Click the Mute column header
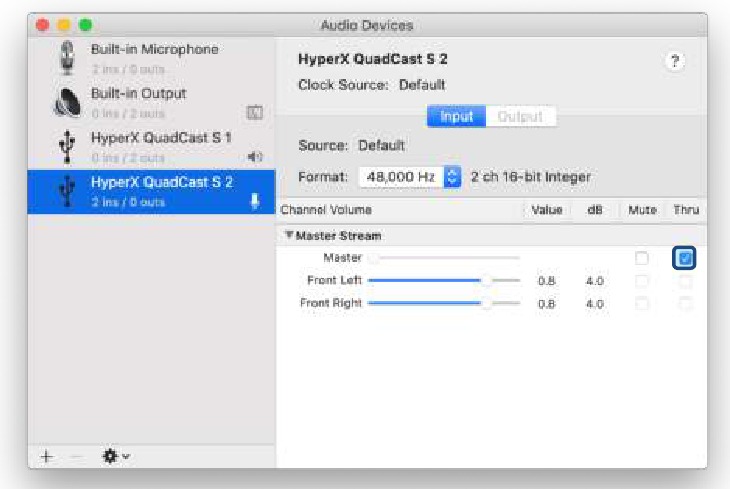This screenshot has height=489, width=730. point(642,210)
